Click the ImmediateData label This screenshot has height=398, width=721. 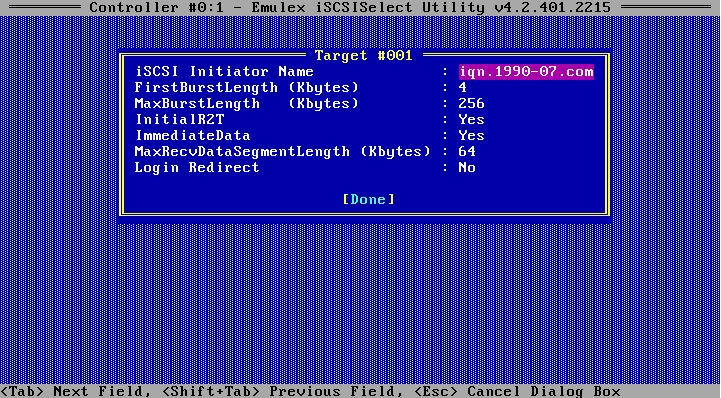[193, 135]
